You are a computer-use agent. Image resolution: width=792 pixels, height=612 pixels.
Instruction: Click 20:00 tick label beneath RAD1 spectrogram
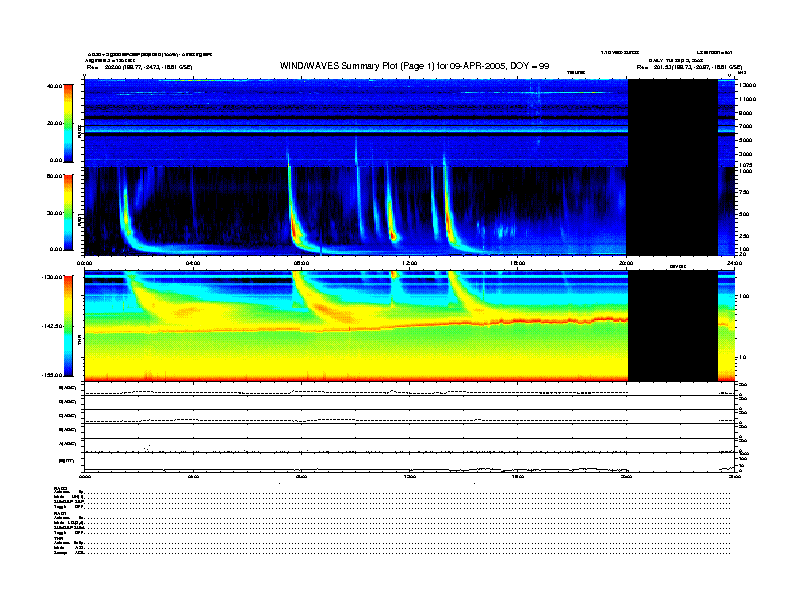[x=626, y=263]
